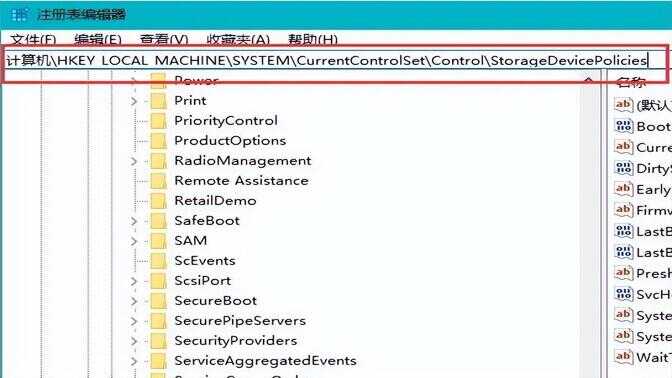672x378 pixels.
Task: Open the 文件(F) menu
Action: [x=33, y=39]
